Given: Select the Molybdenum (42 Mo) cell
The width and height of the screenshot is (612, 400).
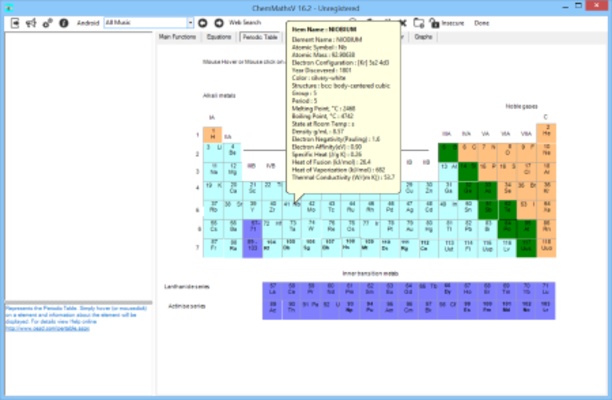Looking at the screenshot, I should [x=311, y=210].
